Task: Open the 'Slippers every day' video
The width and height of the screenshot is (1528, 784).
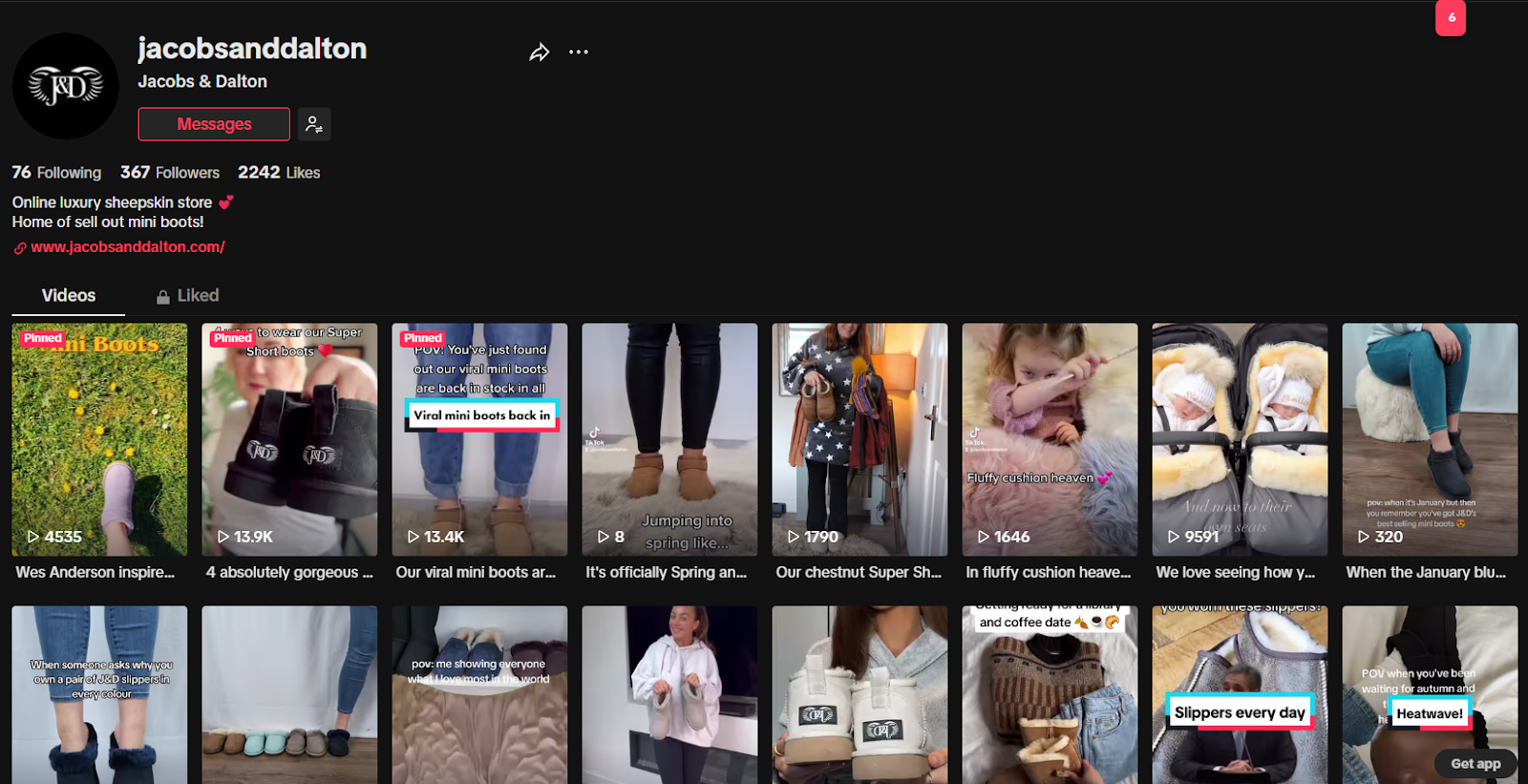Action: point(1240,695)
